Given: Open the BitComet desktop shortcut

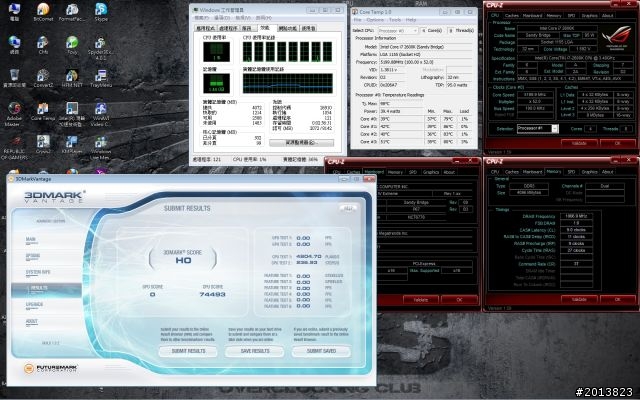Looking at the screenshot, I should point(43,12).
